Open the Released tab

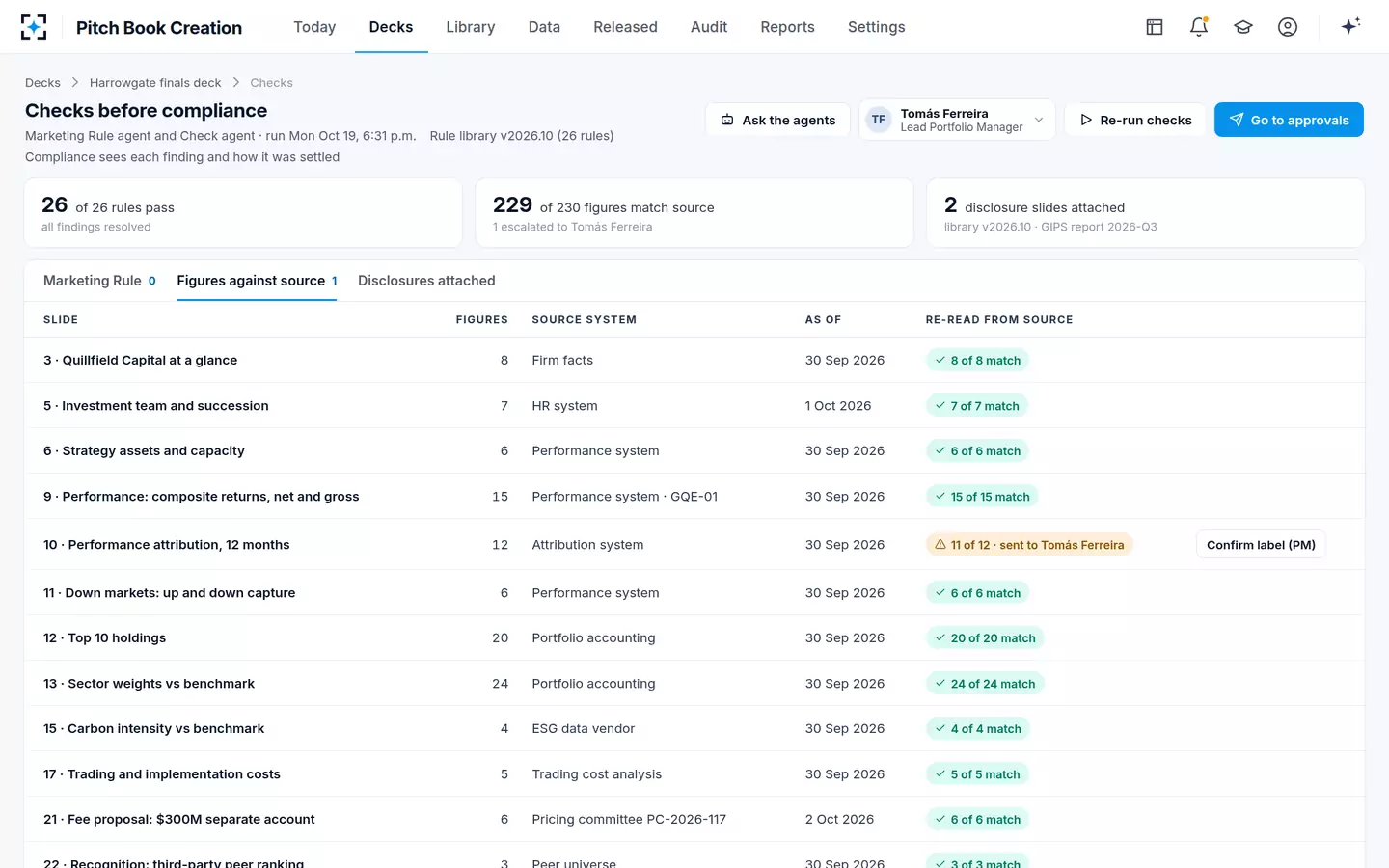(x=625, y=27)
